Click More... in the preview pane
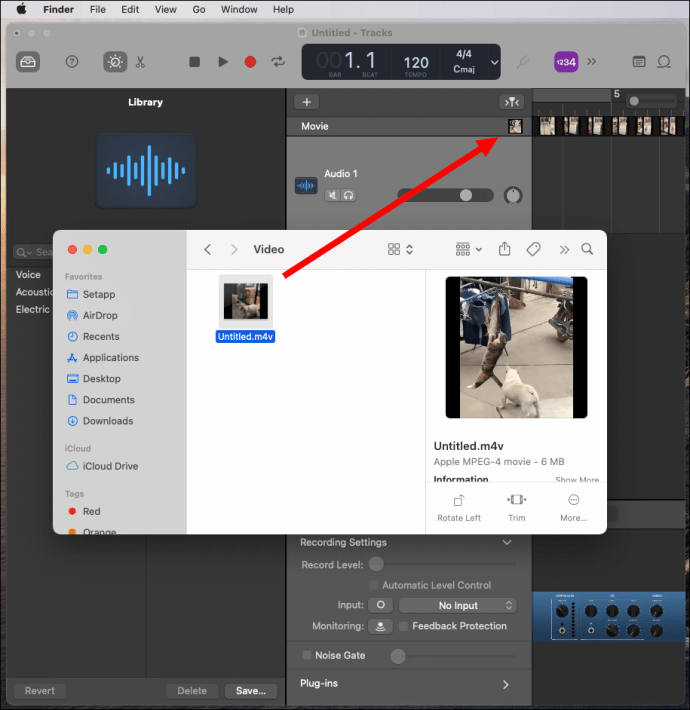 point(573,508)
